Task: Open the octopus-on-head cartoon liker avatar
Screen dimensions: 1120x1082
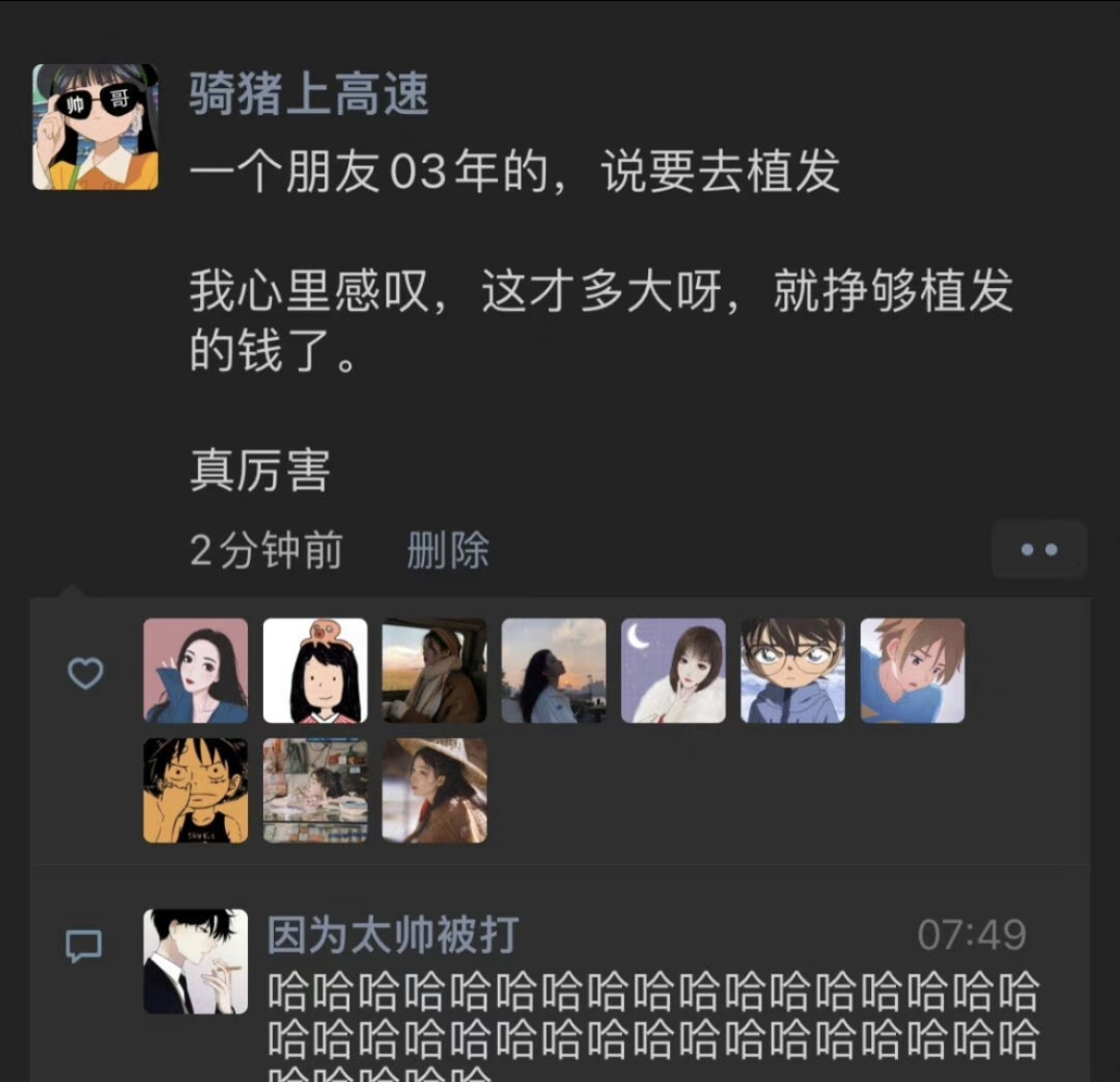Action: [x=315, y=671]
